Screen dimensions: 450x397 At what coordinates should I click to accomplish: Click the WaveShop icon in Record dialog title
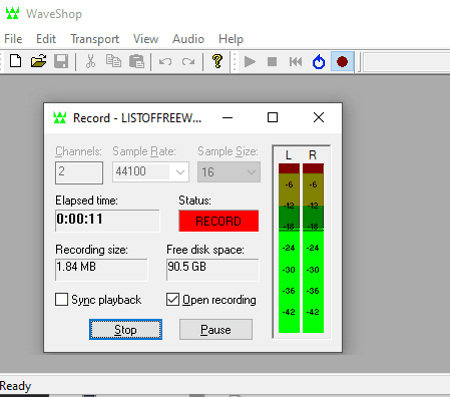coord(60,118)
